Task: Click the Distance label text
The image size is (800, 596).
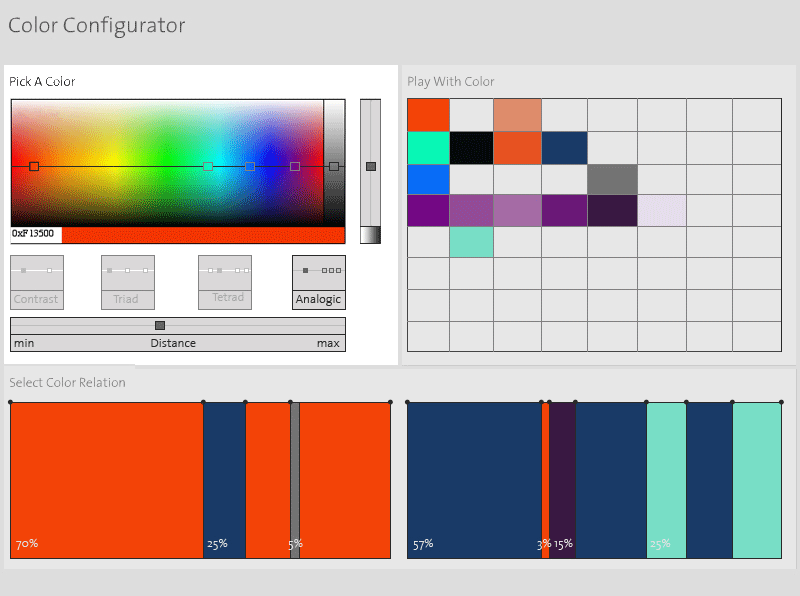Action: 173,343
